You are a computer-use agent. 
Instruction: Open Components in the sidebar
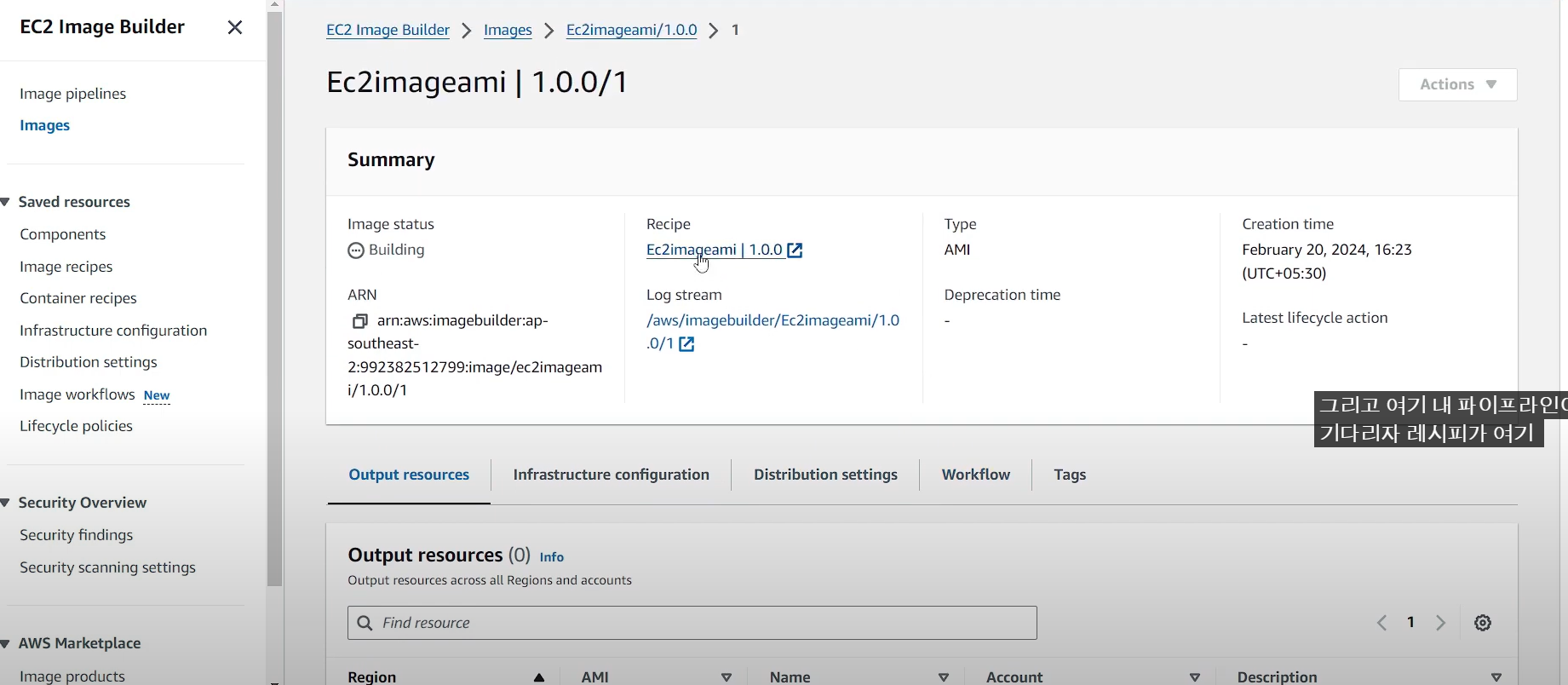coord(63,234)
